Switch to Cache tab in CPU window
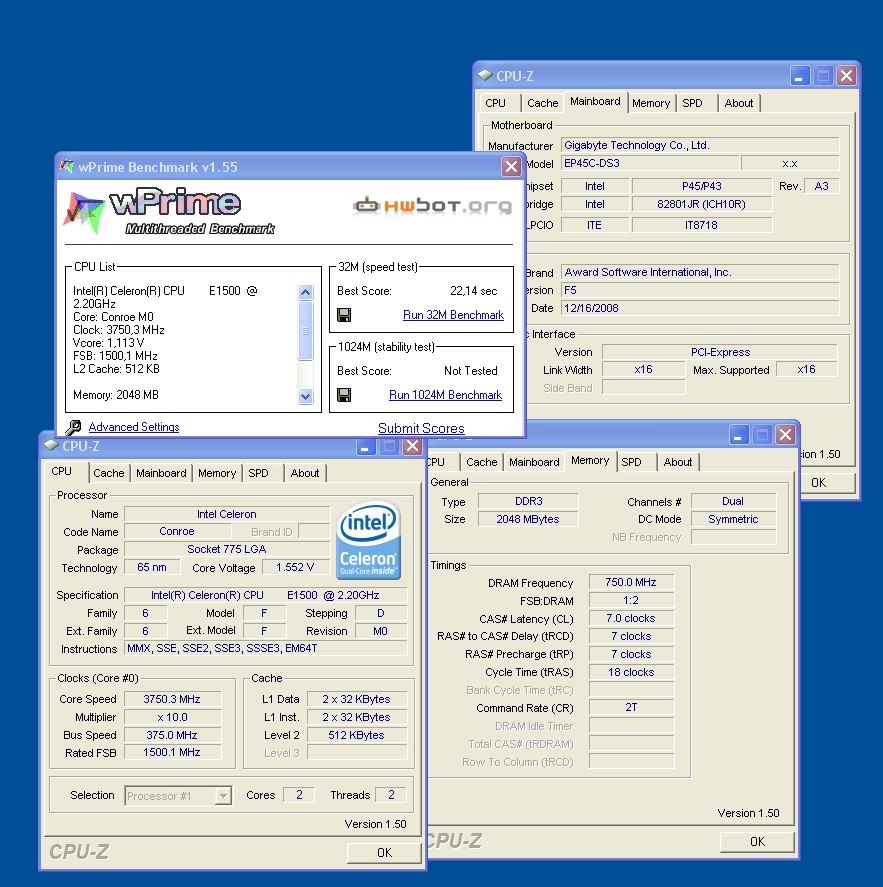 (x=109, y=473)
